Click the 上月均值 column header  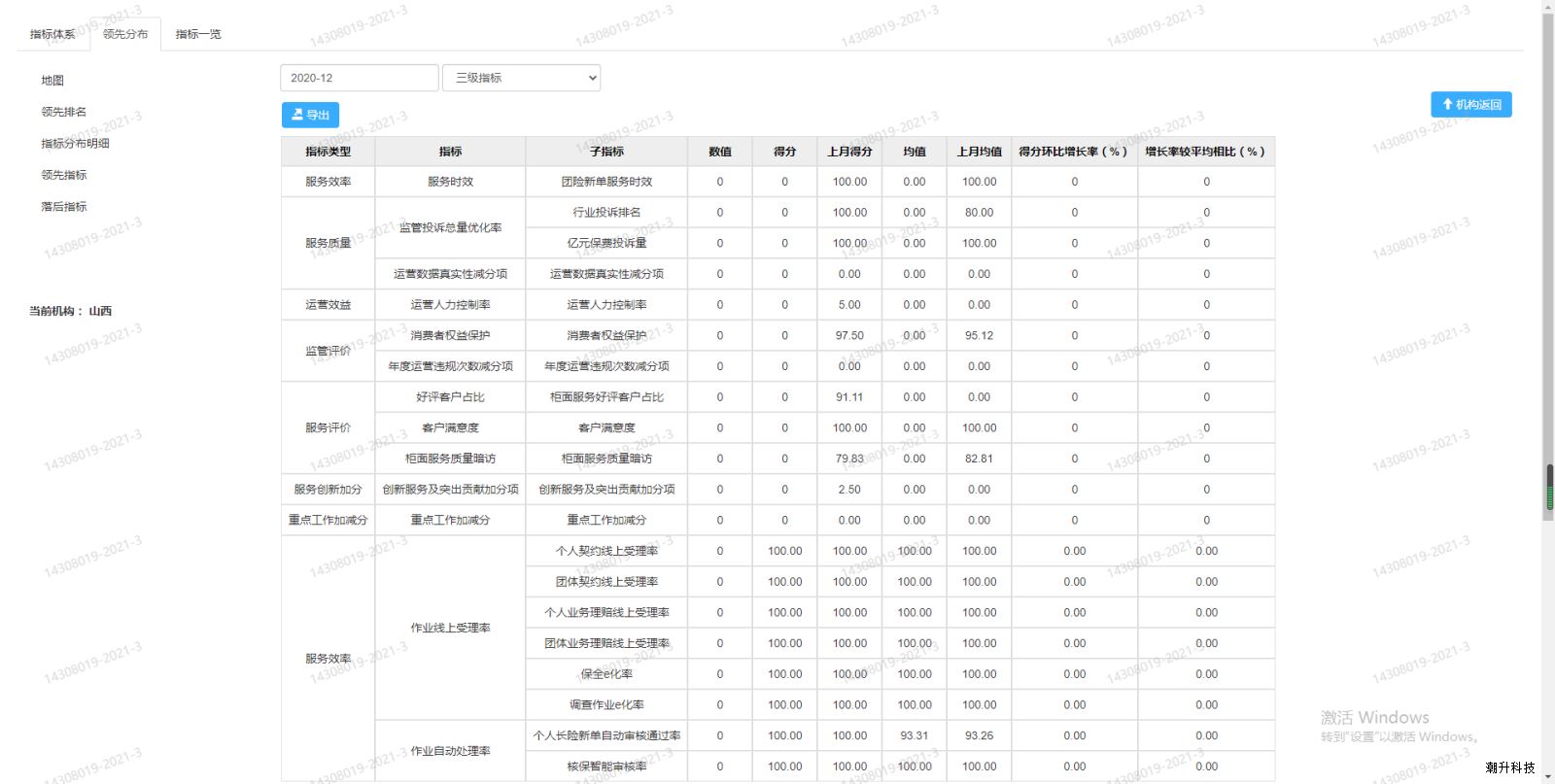click(979, 152)
